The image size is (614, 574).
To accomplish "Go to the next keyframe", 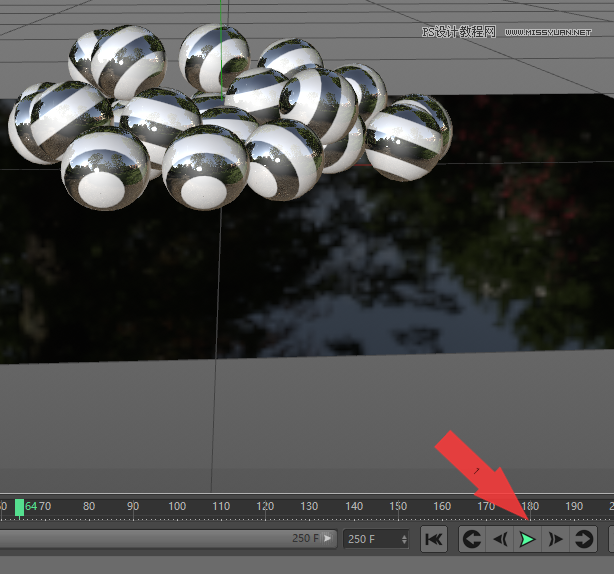I will pos(584,540).
